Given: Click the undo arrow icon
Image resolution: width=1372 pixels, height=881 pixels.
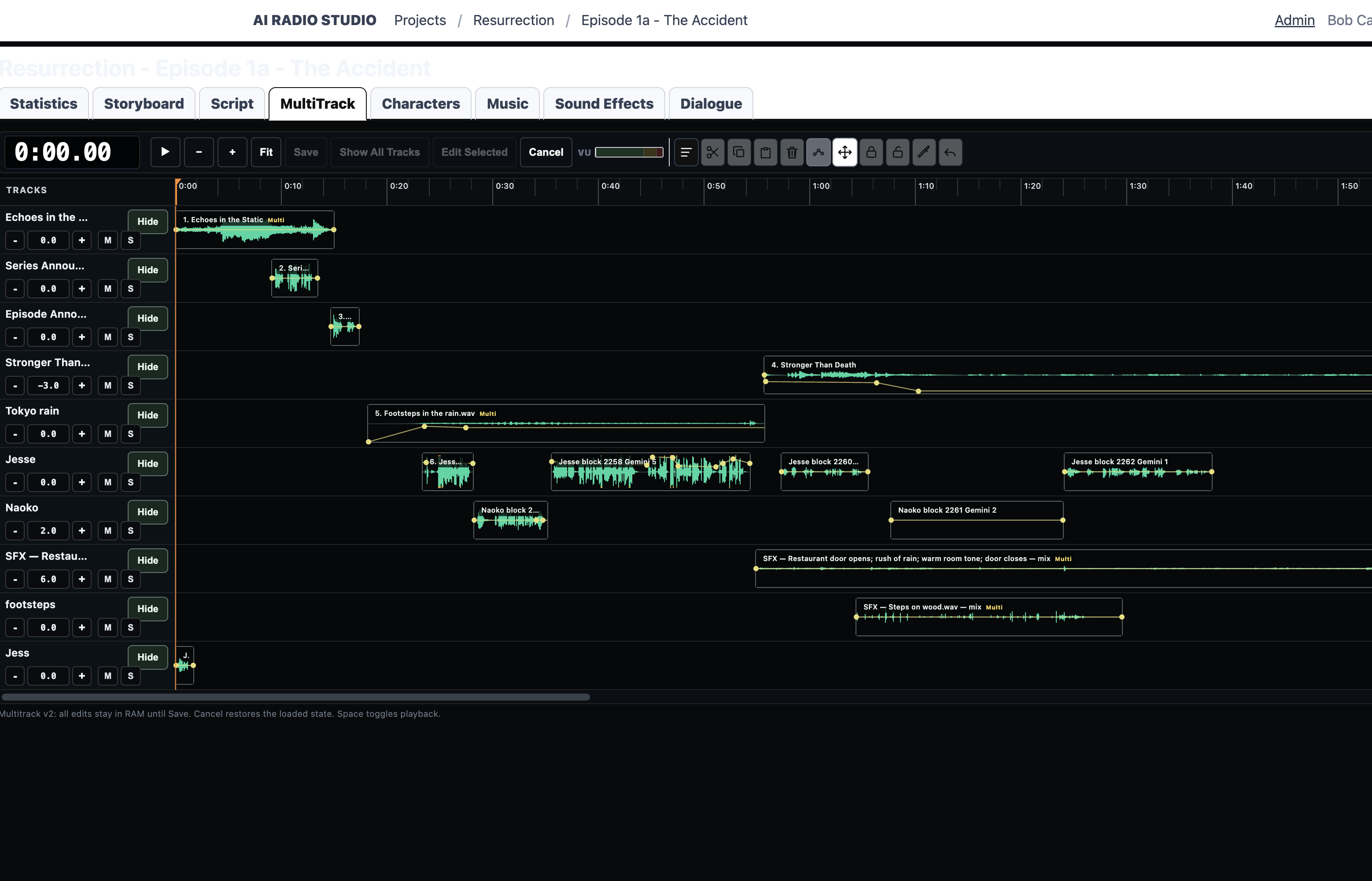Looking at the screenshot, I should (950, 152).
